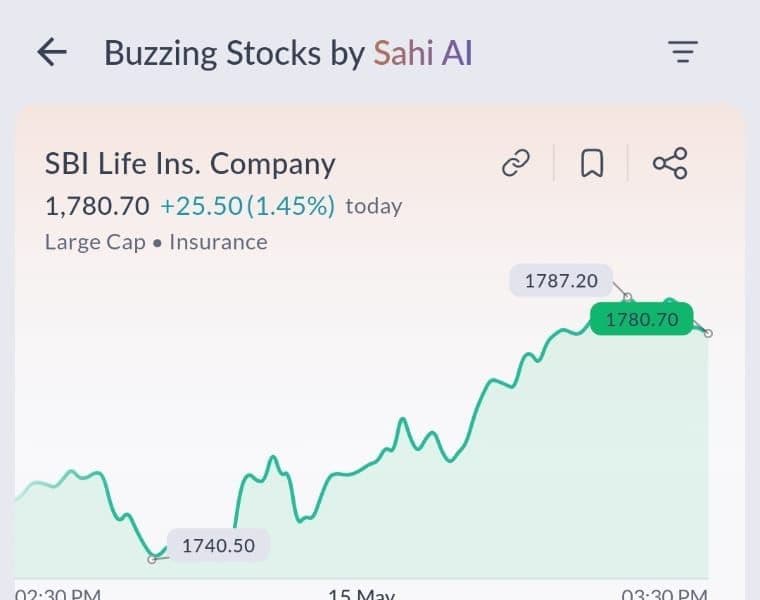Screen dimensions: 760x600
Task: Click the 1,780.70 stock price
Action: [97, 206]
